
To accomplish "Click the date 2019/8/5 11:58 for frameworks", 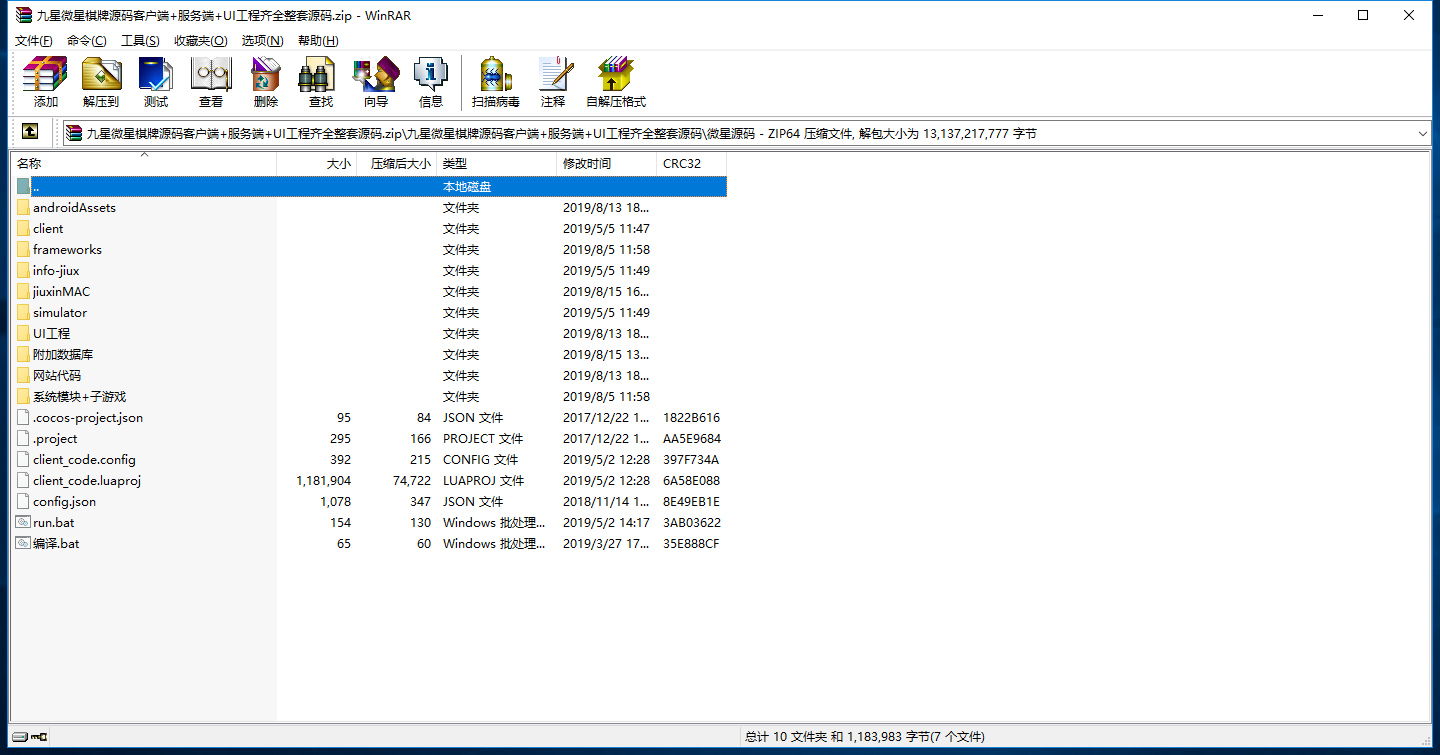I will 606,250.
